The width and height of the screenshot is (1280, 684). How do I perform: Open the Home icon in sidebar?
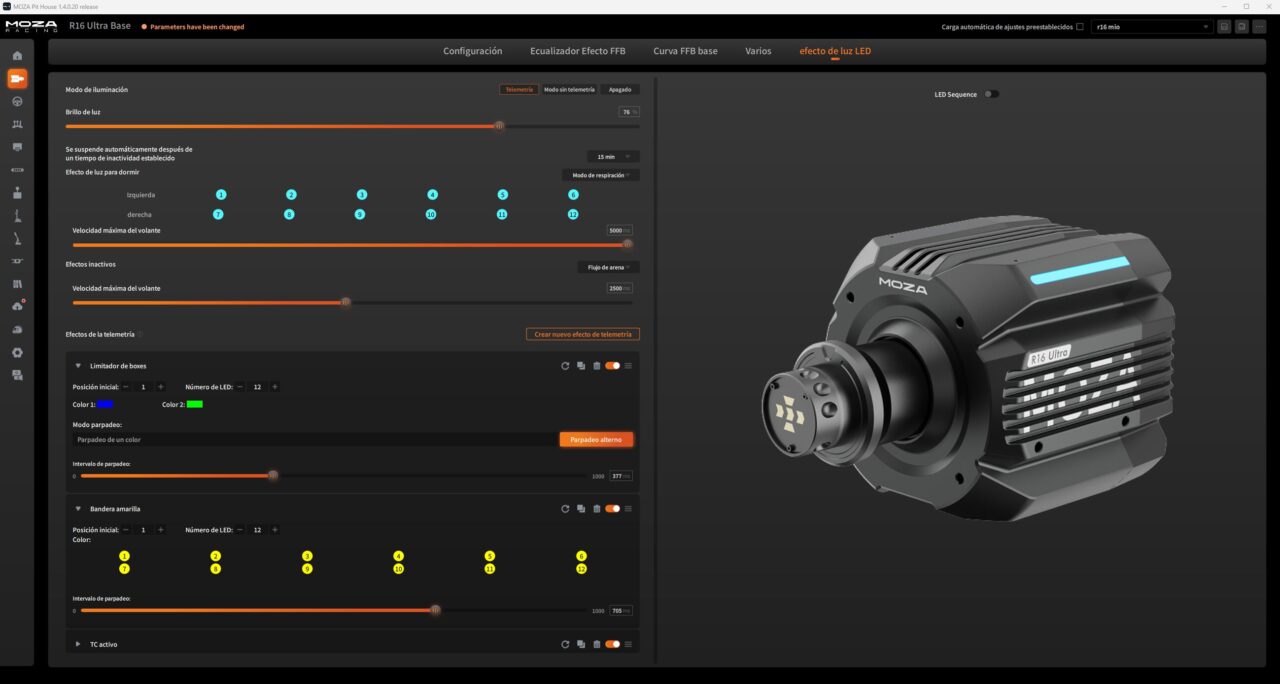click(x=17, y=55)
